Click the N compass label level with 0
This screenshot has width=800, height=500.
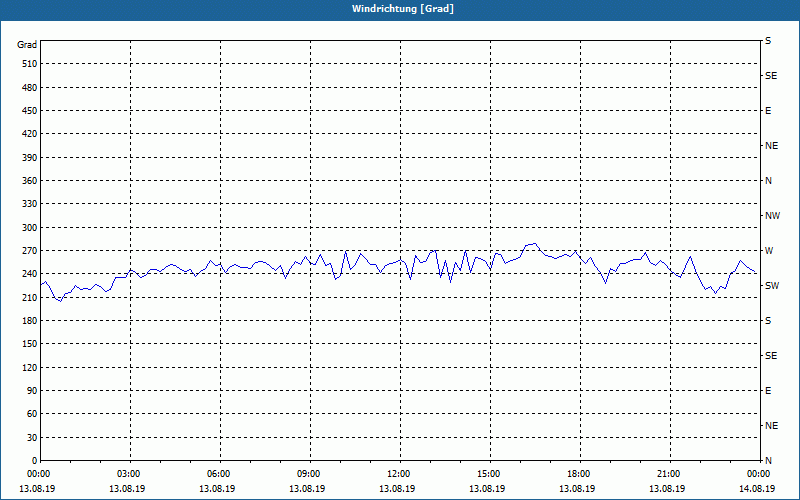[x=768, y=461]
